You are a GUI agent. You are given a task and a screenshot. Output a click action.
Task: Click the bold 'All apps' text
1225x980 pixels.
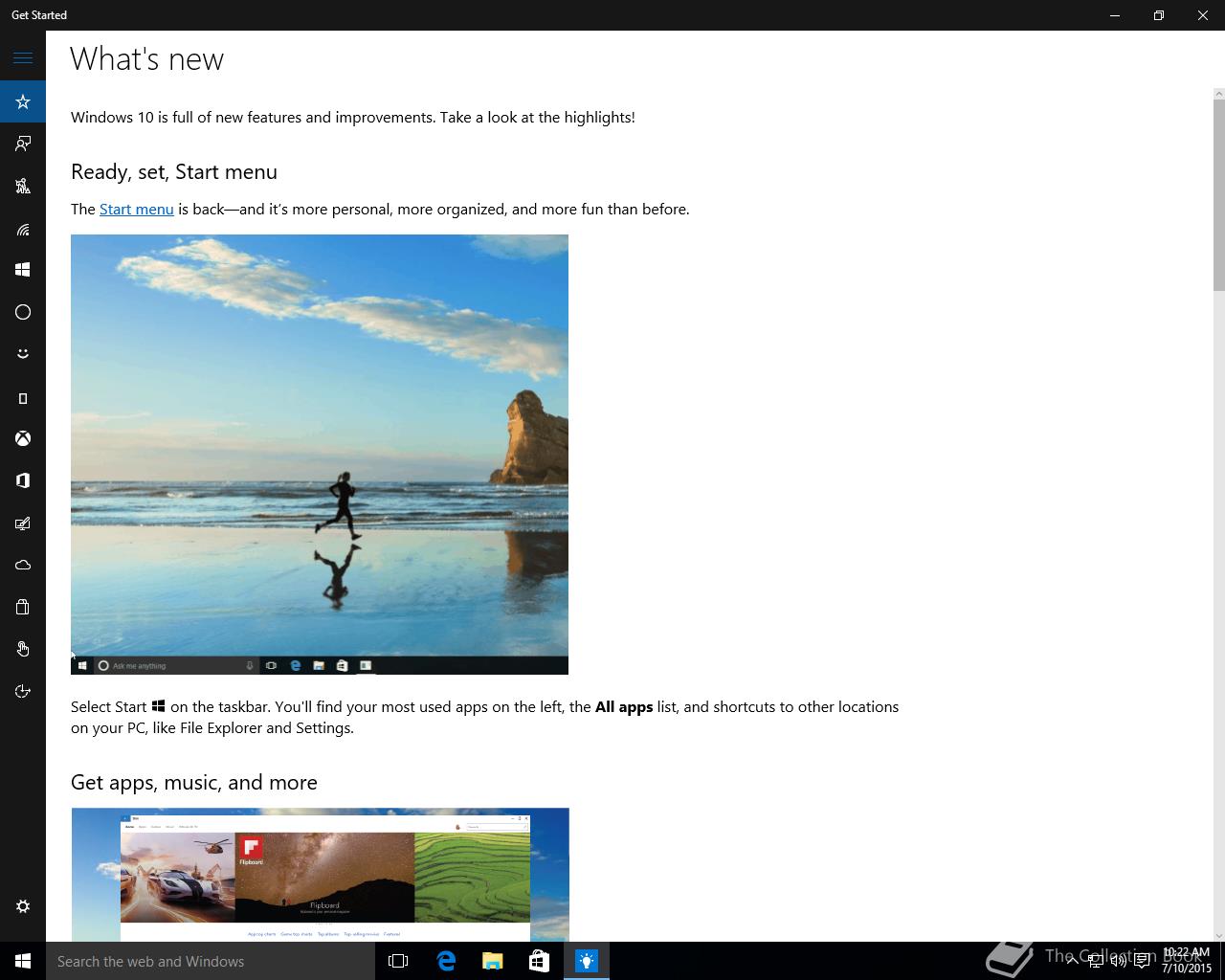624,706
